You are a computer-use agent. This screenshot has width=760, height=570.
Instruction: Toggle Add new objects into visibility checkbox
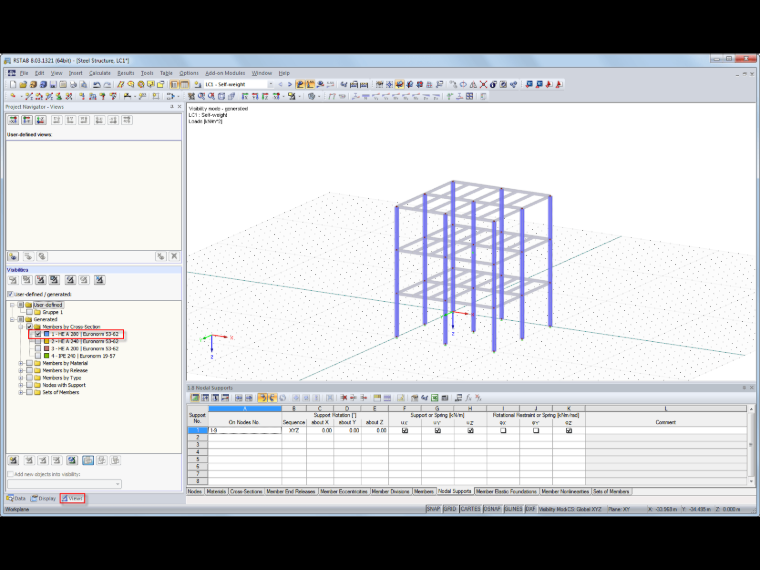tap(10, 474)
